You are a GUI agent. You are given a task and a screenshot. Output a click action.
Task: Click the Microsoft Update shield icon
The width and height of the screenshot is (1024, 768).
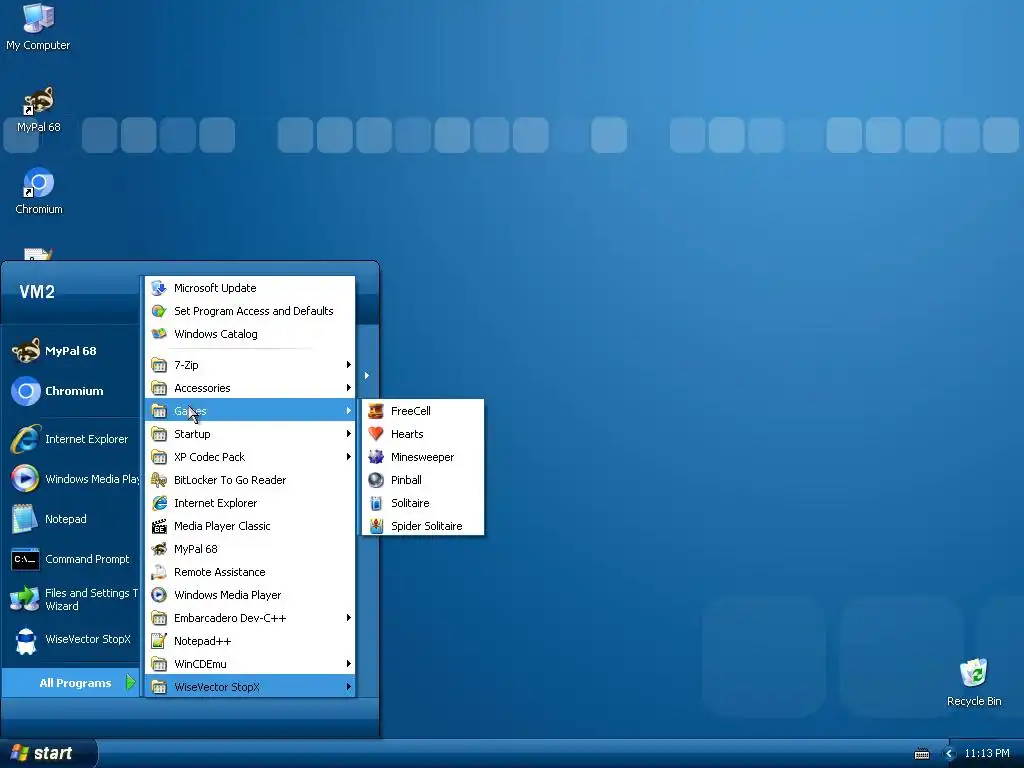coord(159,288)
